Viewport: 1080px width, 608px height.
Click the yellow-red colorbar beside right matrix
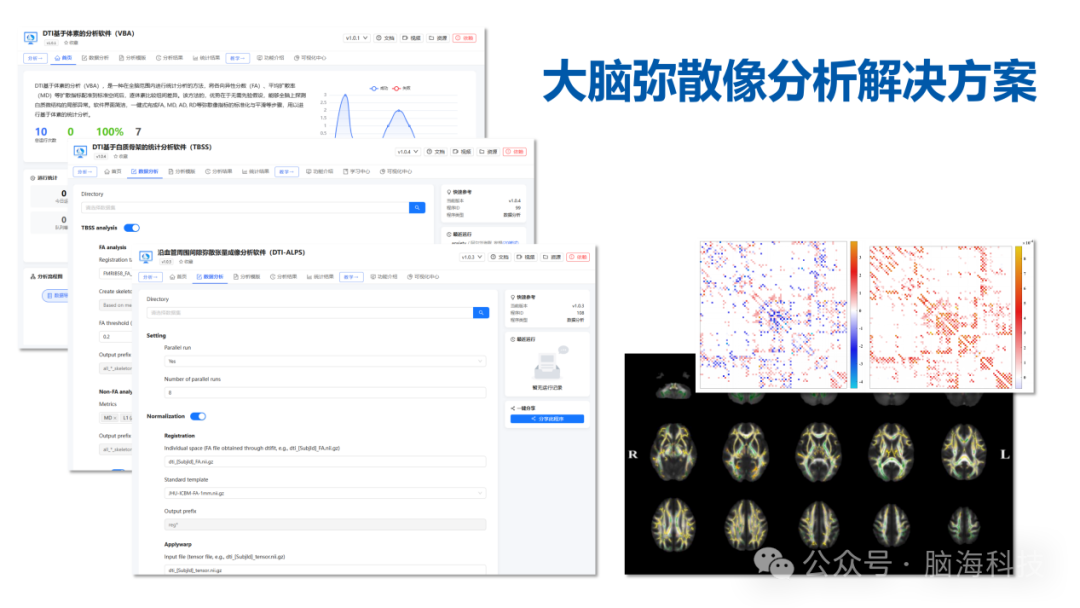(1019, 317)
